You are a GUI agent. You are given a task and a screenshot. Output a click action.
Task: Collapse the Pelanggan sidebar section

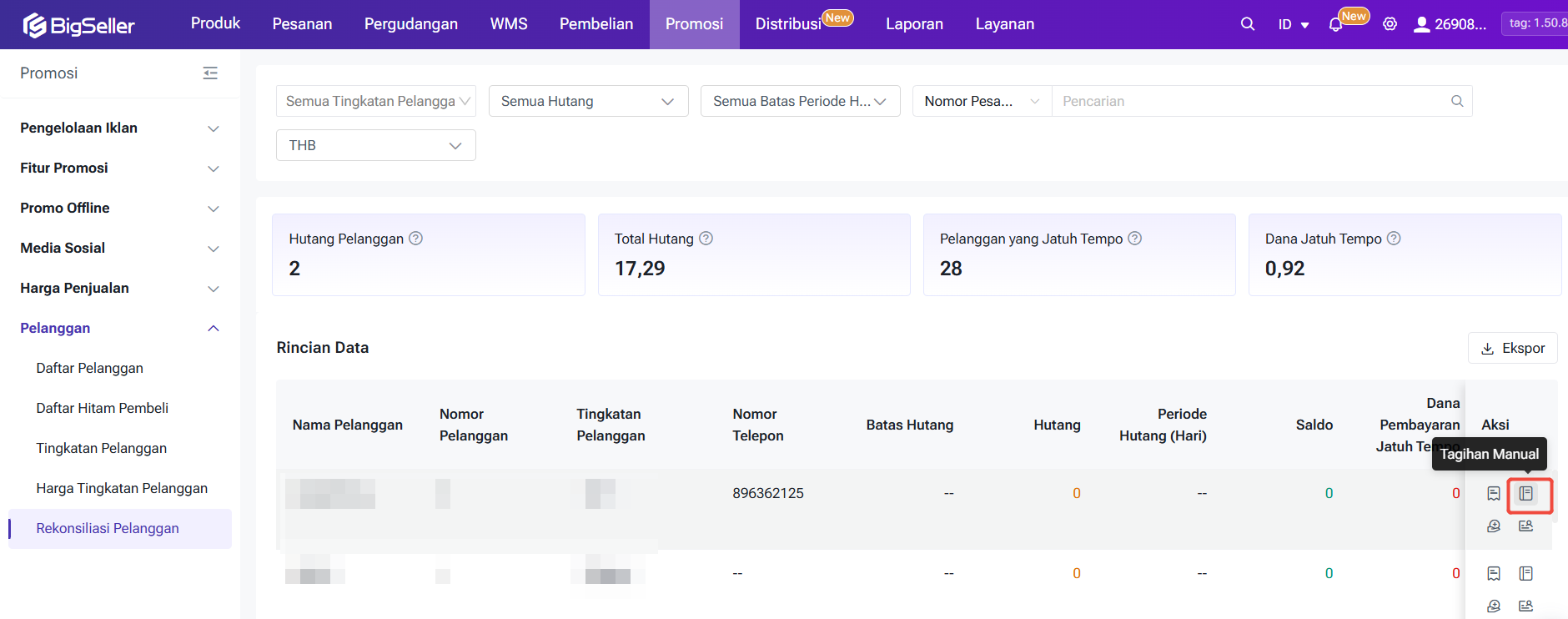(x=119, y=329)
